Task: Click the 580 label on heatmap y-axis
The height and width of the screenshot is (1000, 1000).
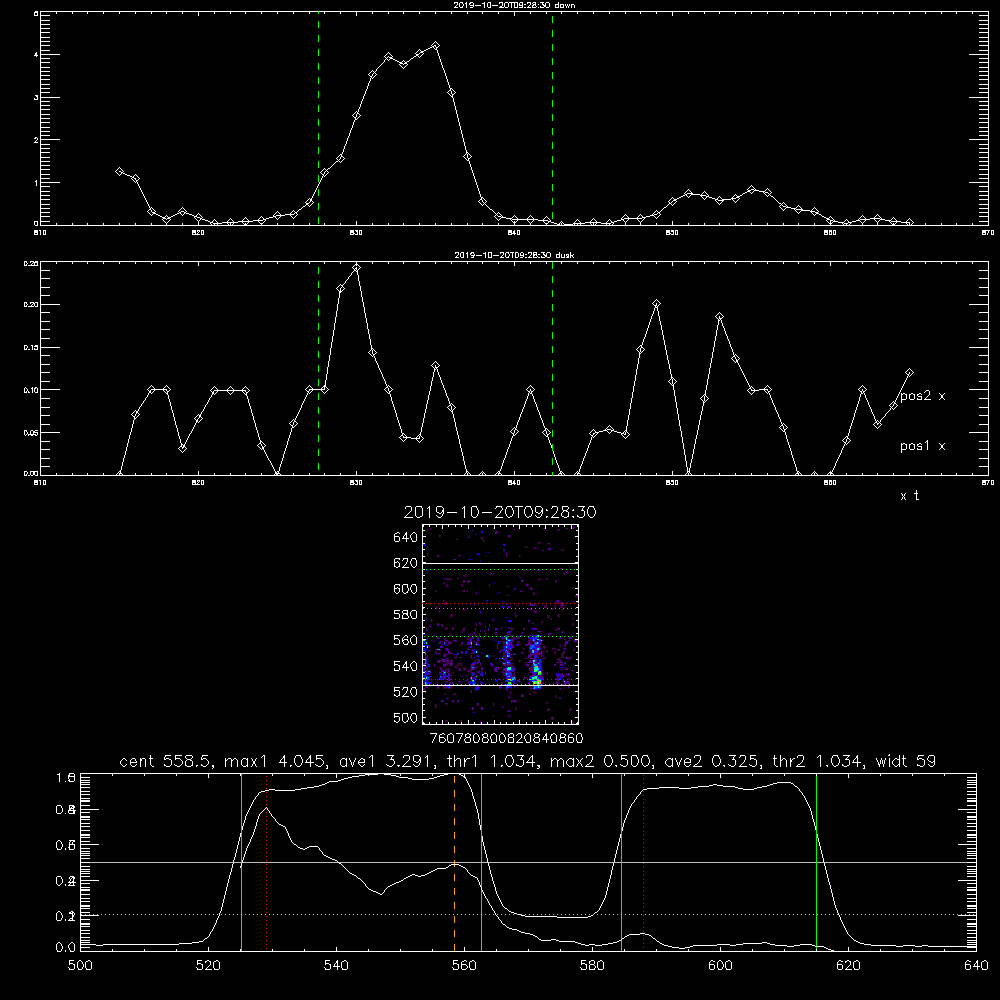Action: 406,615
